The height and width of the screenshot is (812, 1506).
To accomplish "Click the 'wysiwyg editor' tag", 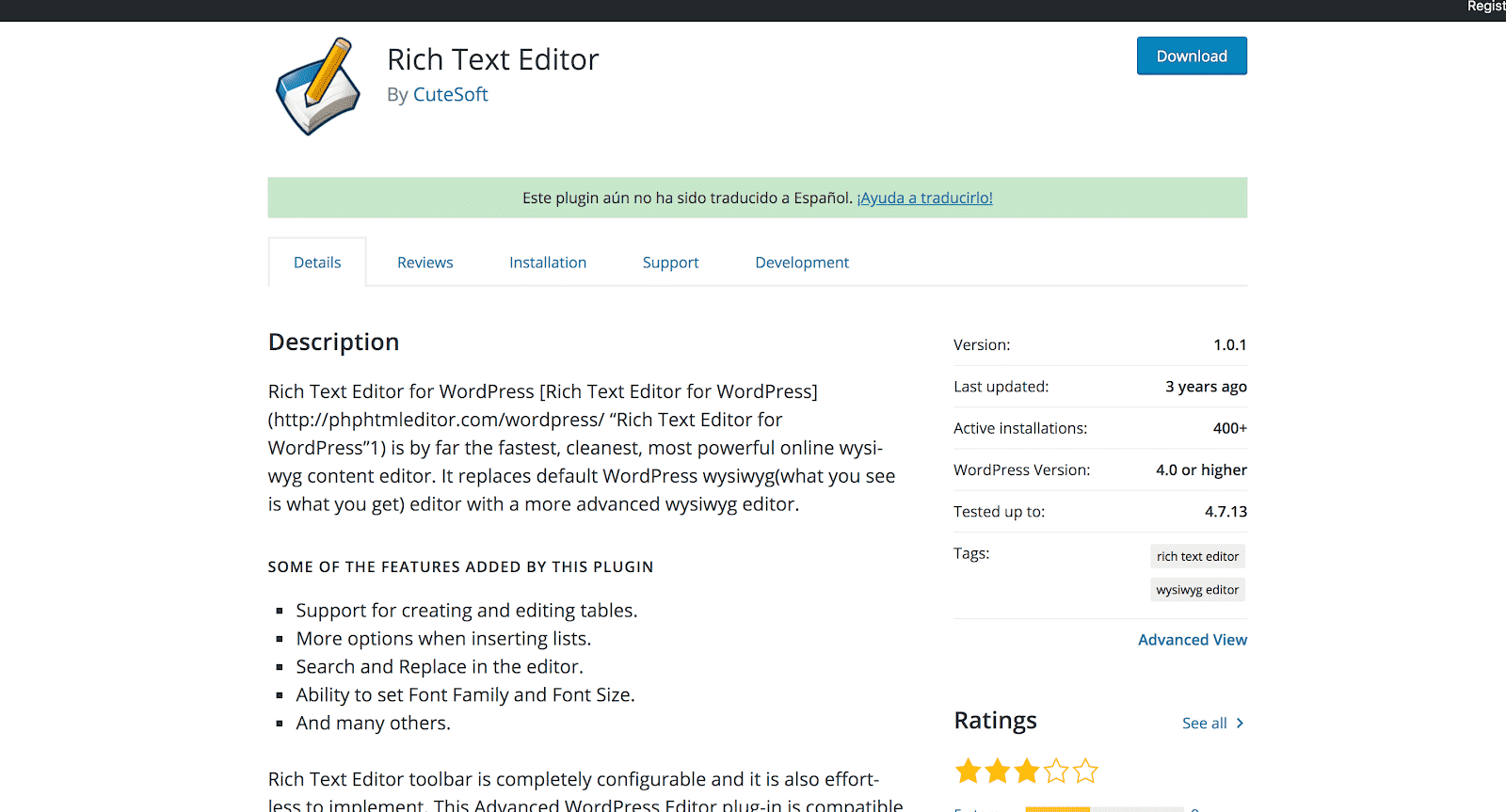I will [x=1197, y=590].
